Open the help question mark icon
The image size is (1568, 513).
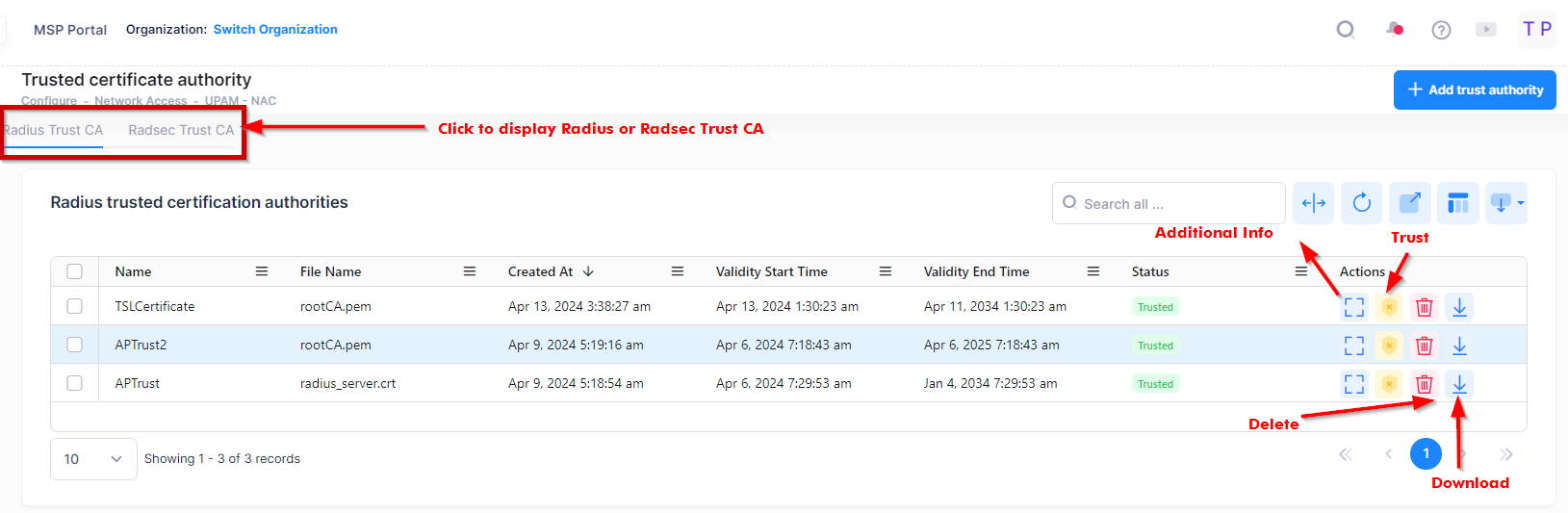1441,30
